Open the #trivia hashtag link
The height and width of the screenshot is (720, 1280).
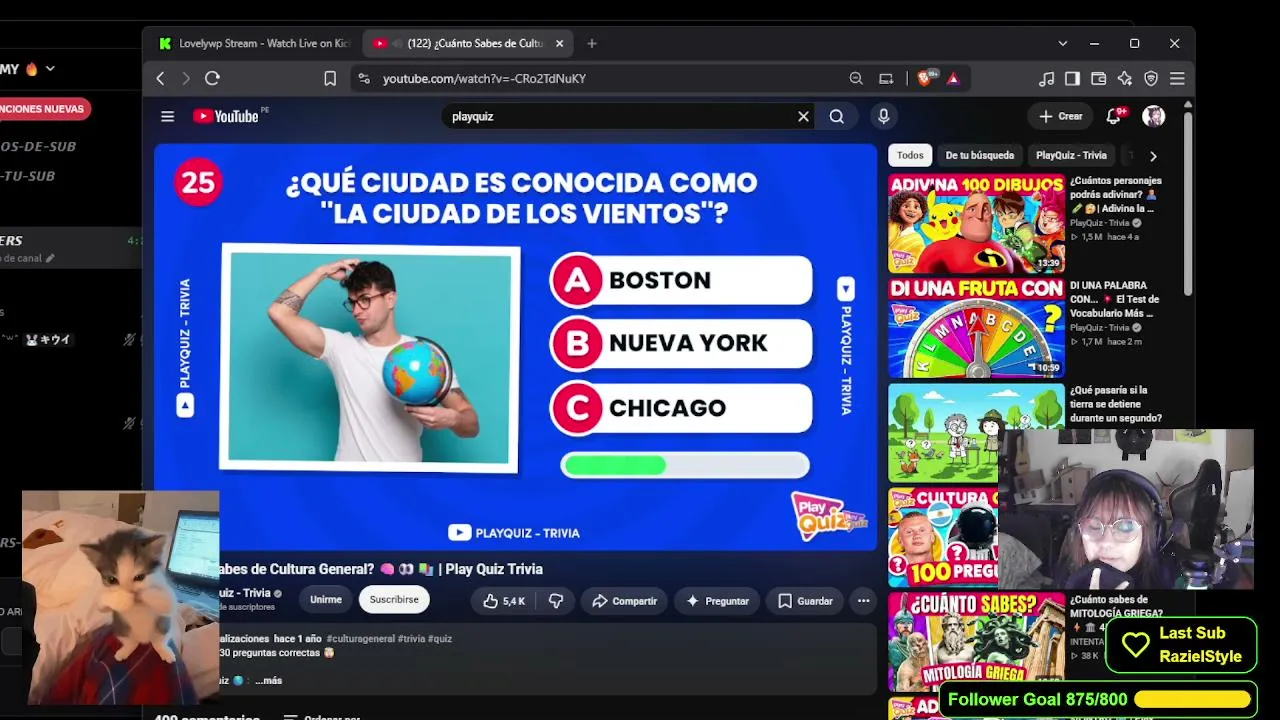click(x=411, y=639)
